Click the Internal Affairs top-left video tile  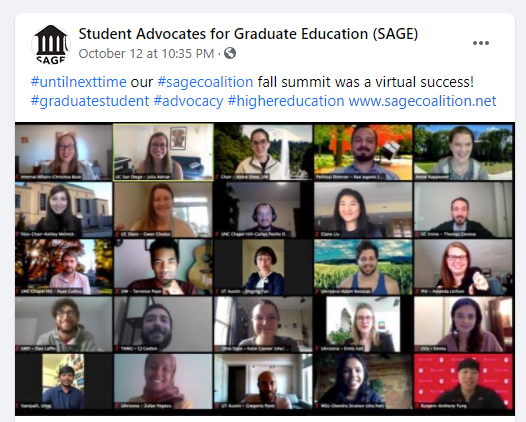click(x=64, y=152)
